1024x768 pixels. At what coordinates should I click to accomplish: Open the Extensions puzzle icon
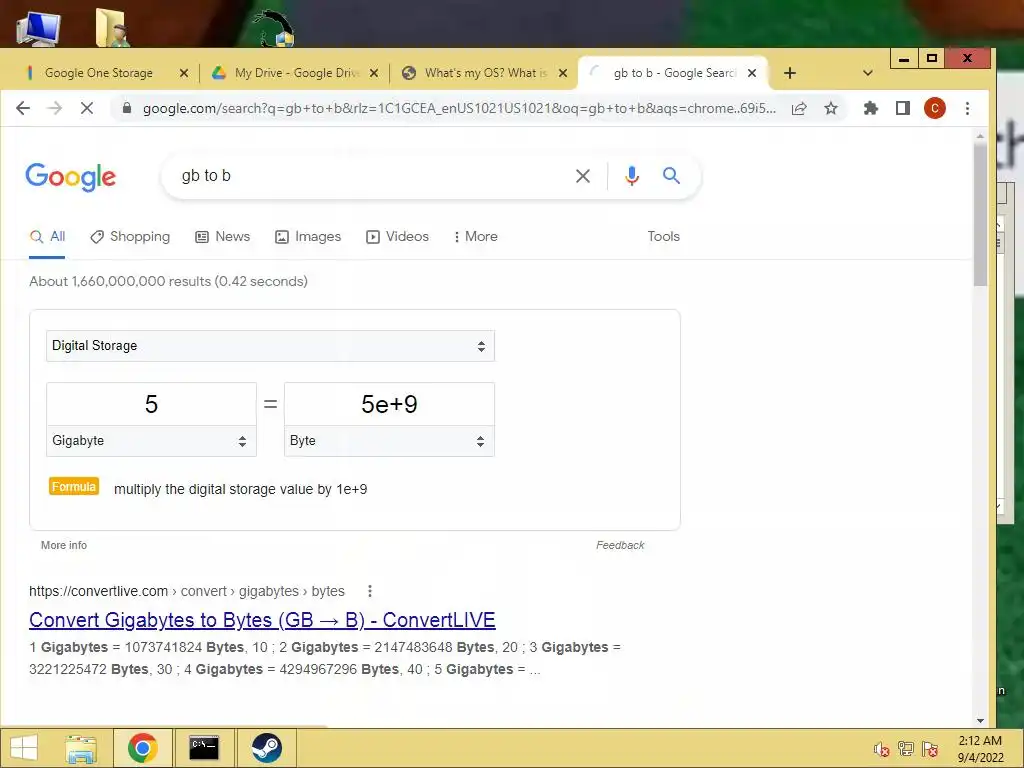[x=871, y=108]
